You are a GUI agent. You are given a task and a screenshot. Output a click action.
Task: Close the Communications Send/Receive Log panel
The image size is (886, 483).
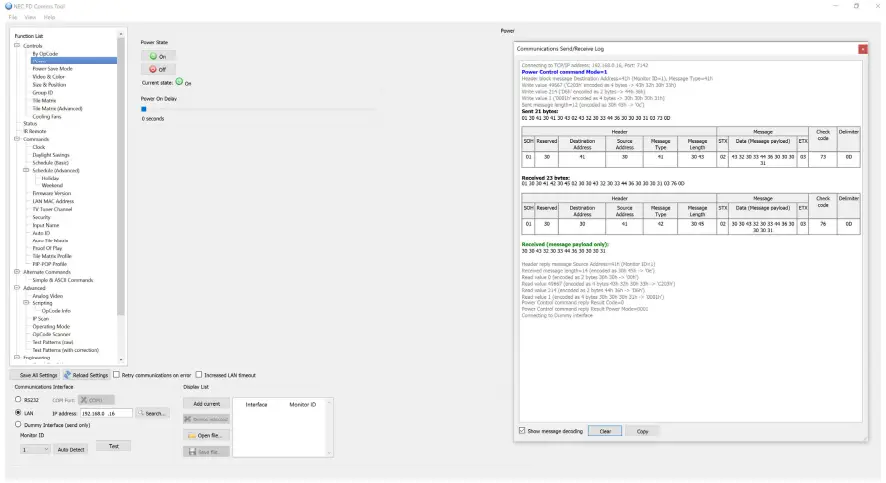(x=863, y=49)
